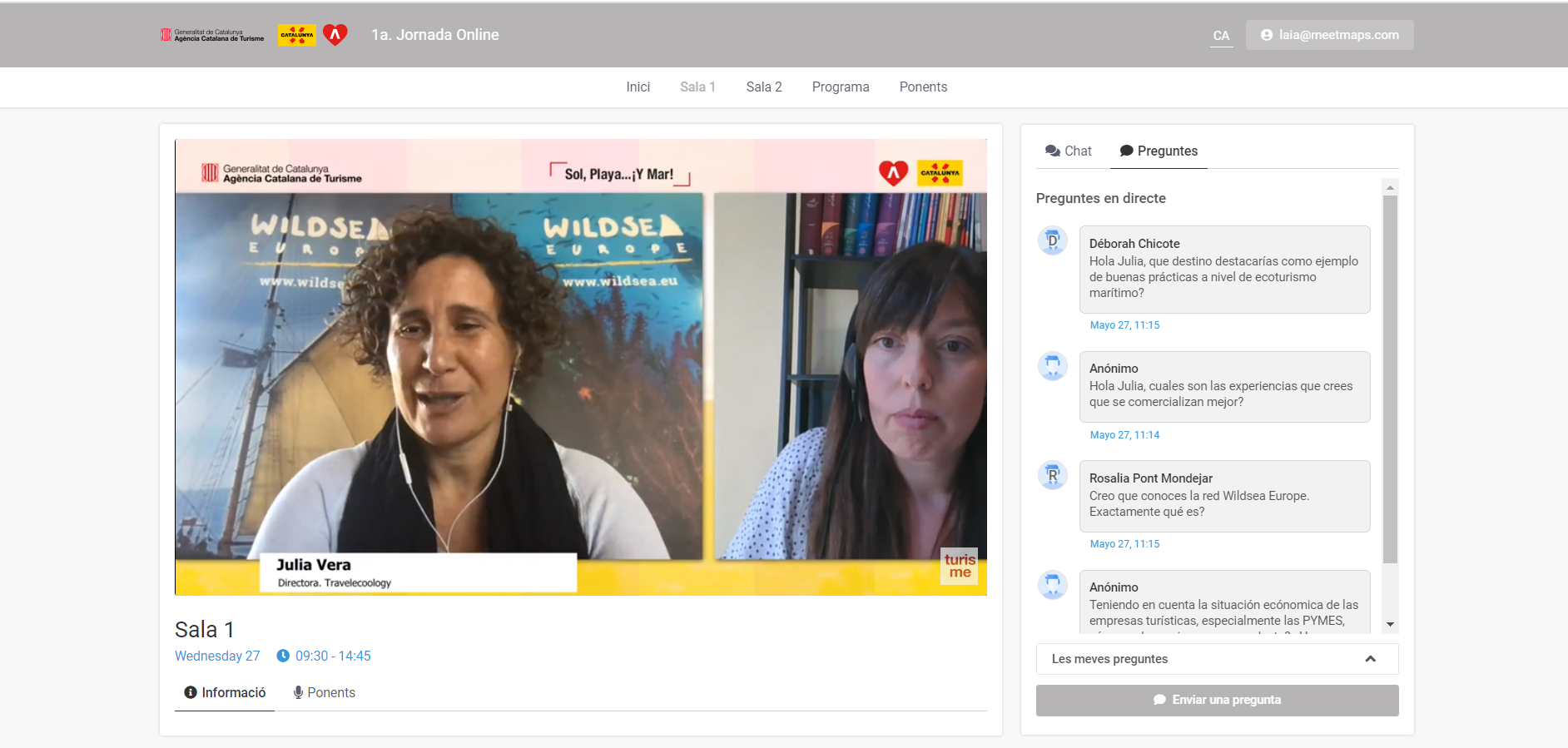Go to the Inici page
The image size is (1568, 748).
(x=638, y=87)
